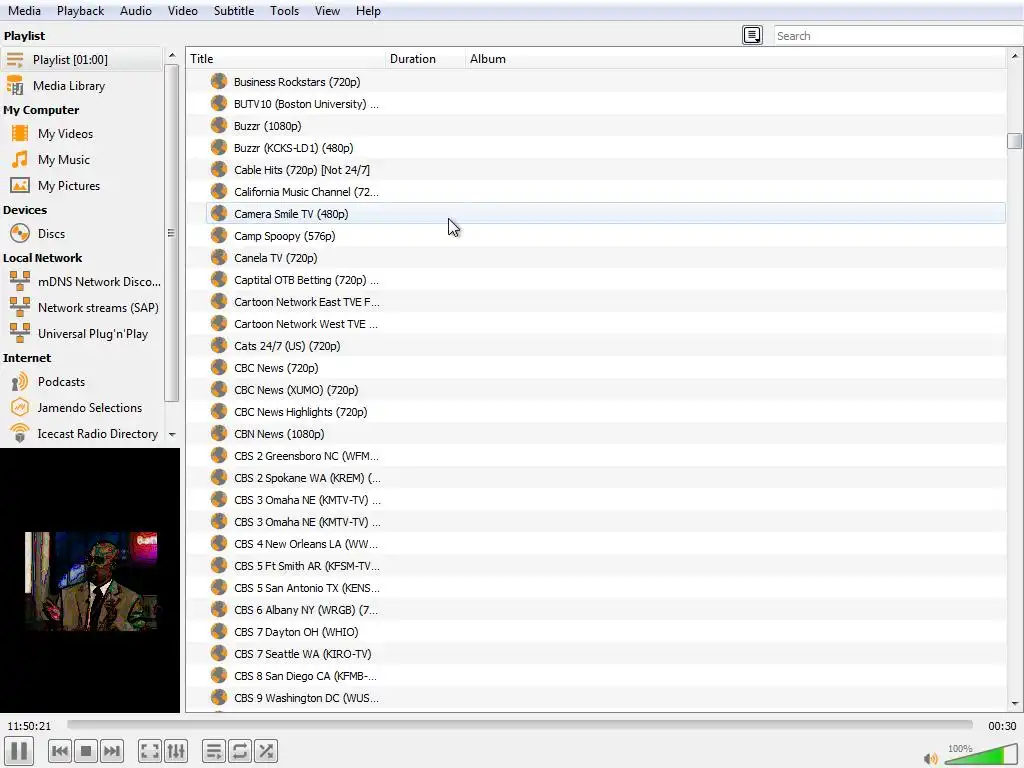Click playlist scrollbar down arrow
This screenshot has width=1024, height=768.
pyautogui.click(x=1014, y=704)
